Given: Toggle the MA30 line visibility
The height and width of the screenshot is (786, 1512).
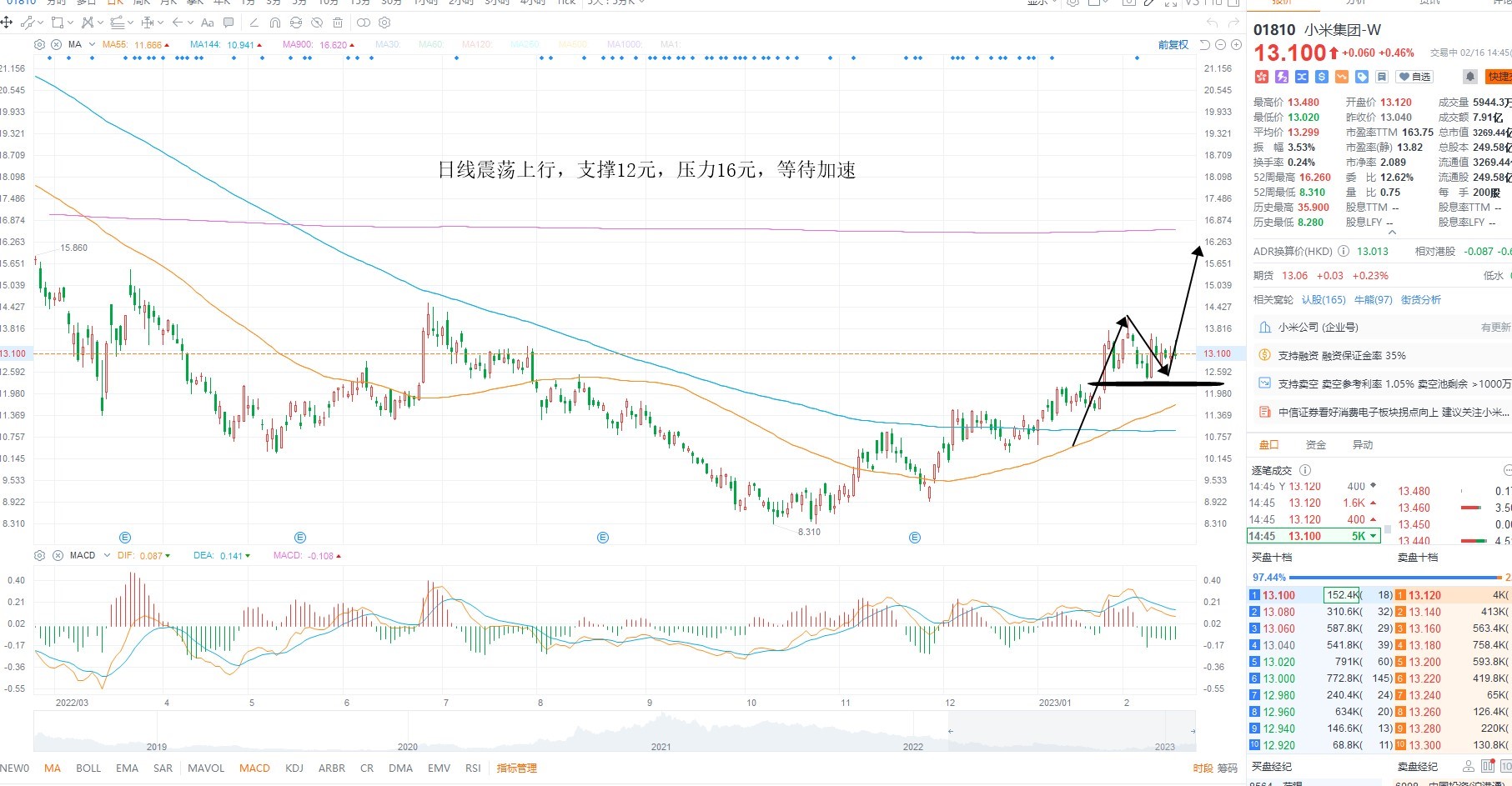Looking at the screenshot, I should [x=388, y=44].
